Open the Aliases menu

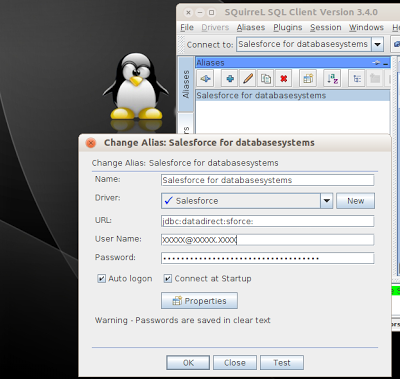click(x=251, y=27)
